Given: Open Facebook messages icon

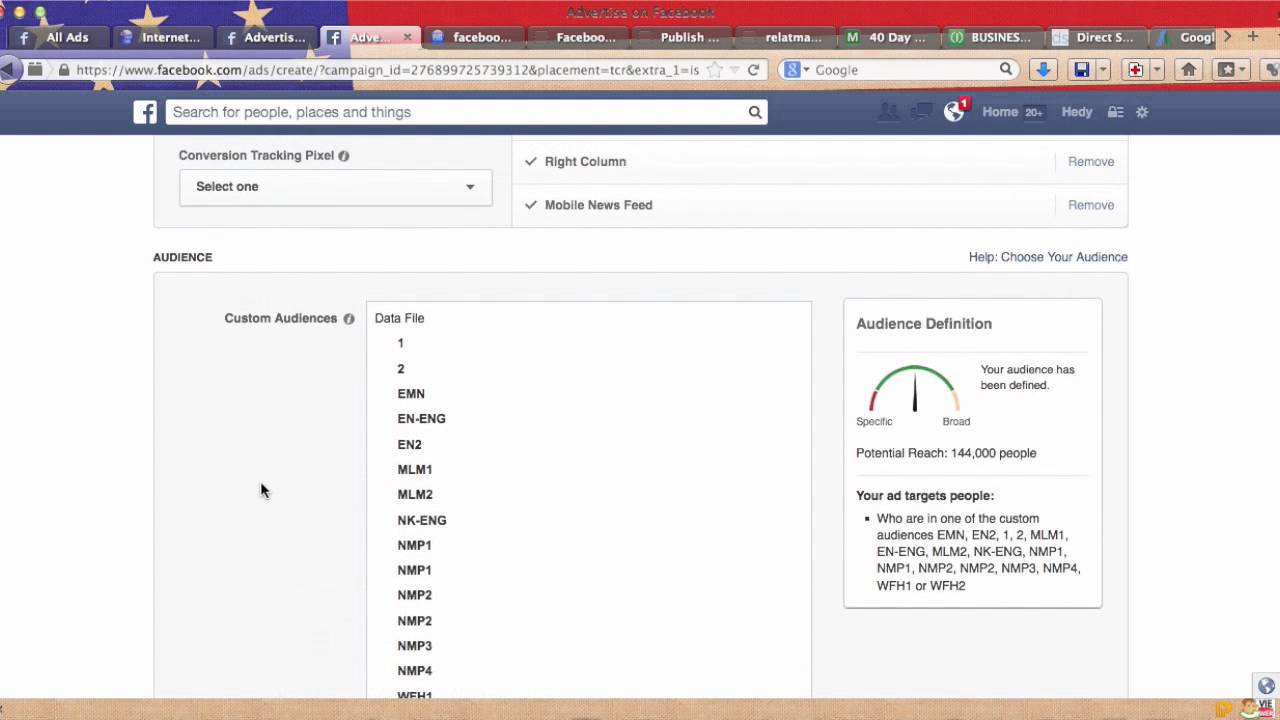Looking at the screenshot, I should pos(921,112).
